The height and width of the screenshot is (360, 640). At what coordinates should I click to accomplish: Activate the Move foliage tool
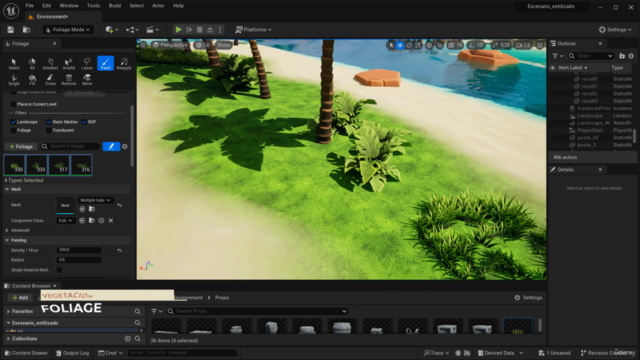87,79
